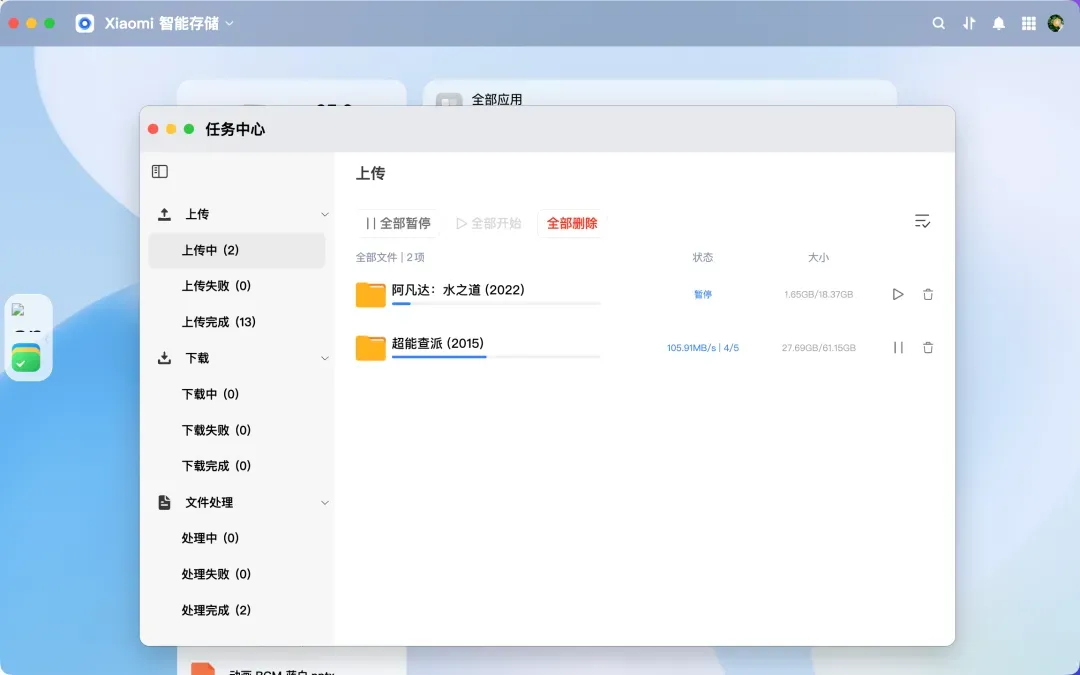Image resolution: width=1080 pixels, height=675 pixels.
Task: Open the transfer tasks arrows icon
Action: (969, 23)
